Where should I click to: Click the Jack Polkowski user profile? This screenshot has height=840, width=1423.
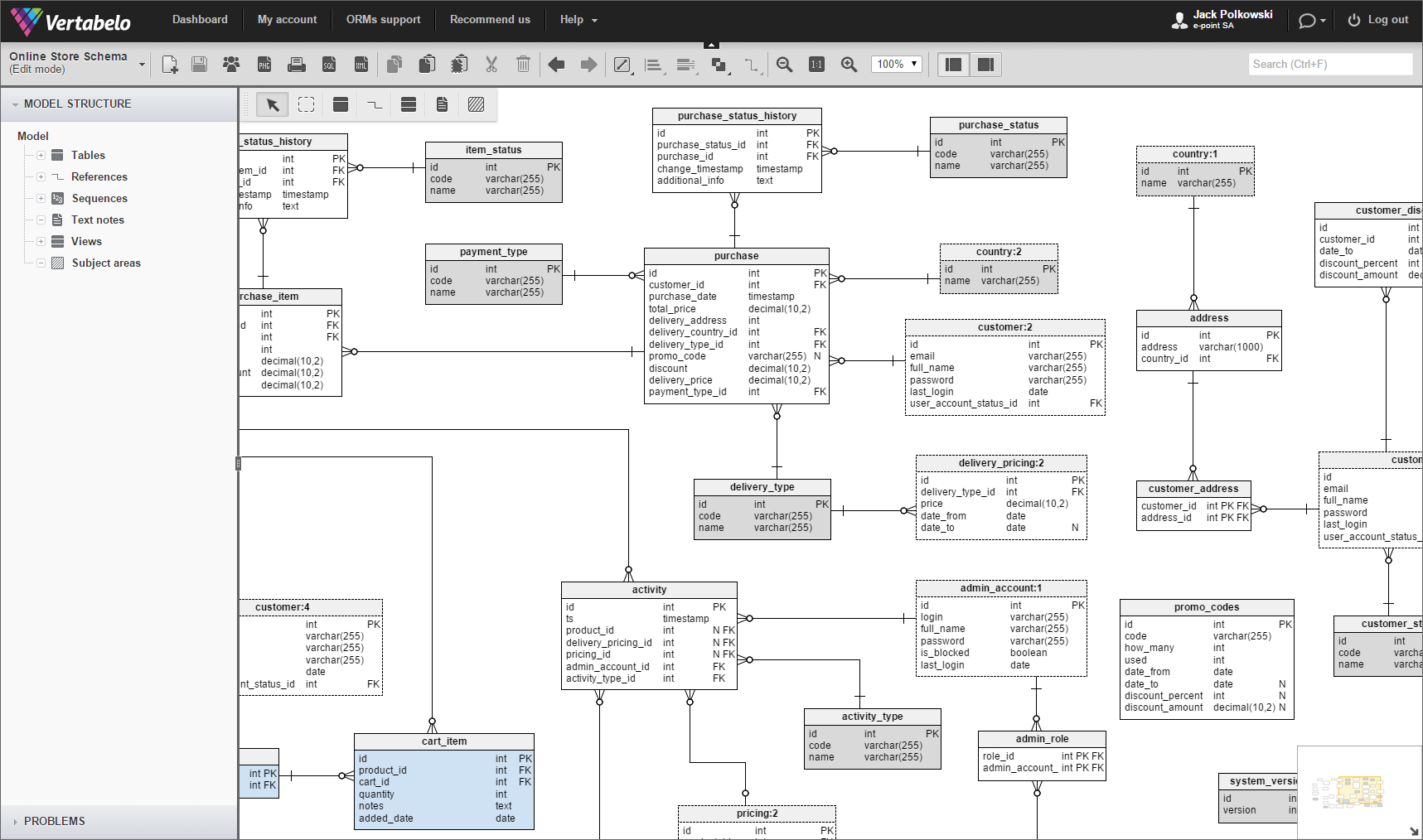(1222, 20)
